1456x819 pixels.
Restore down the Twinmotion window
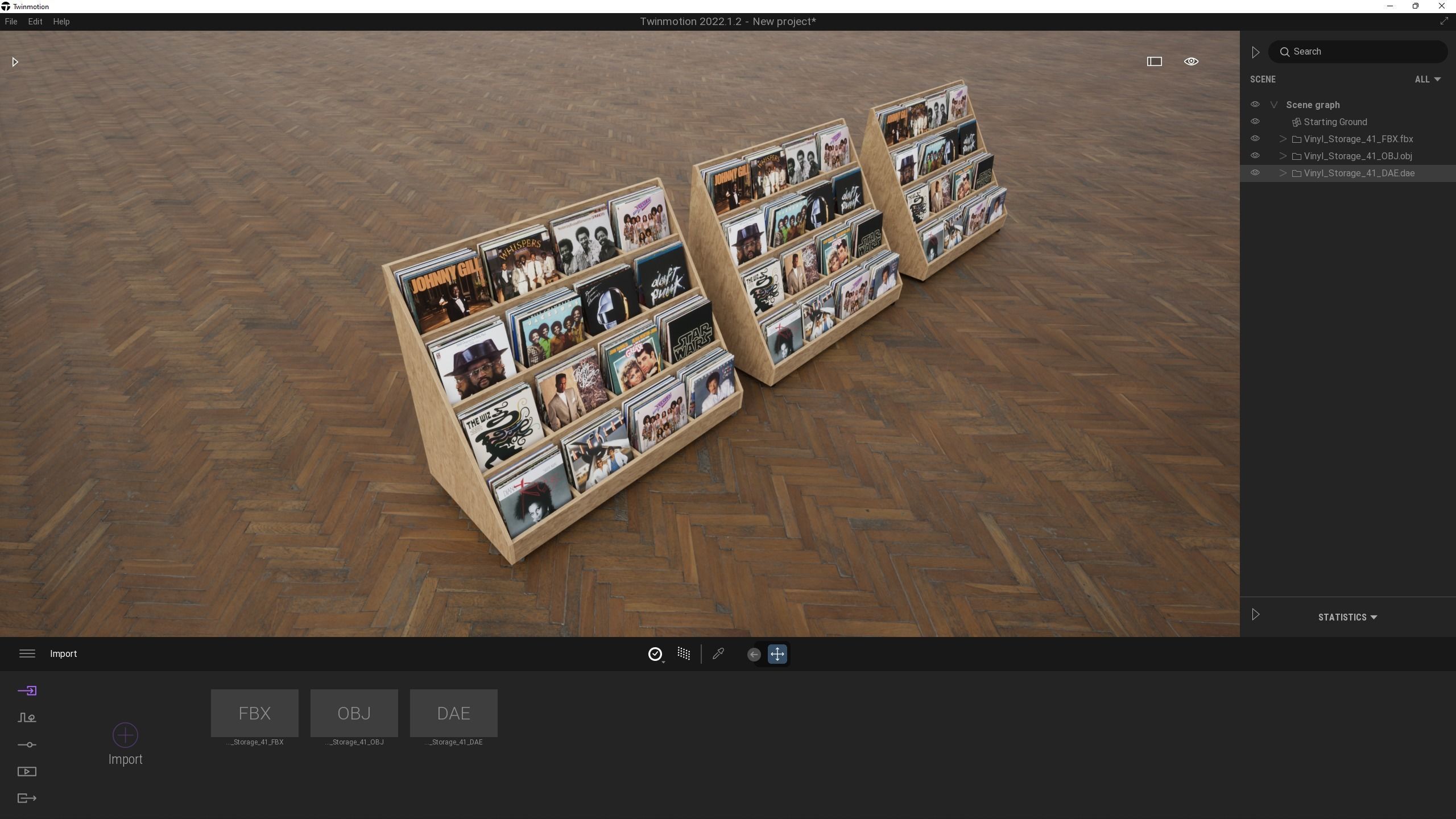[x=1416, y=6]
